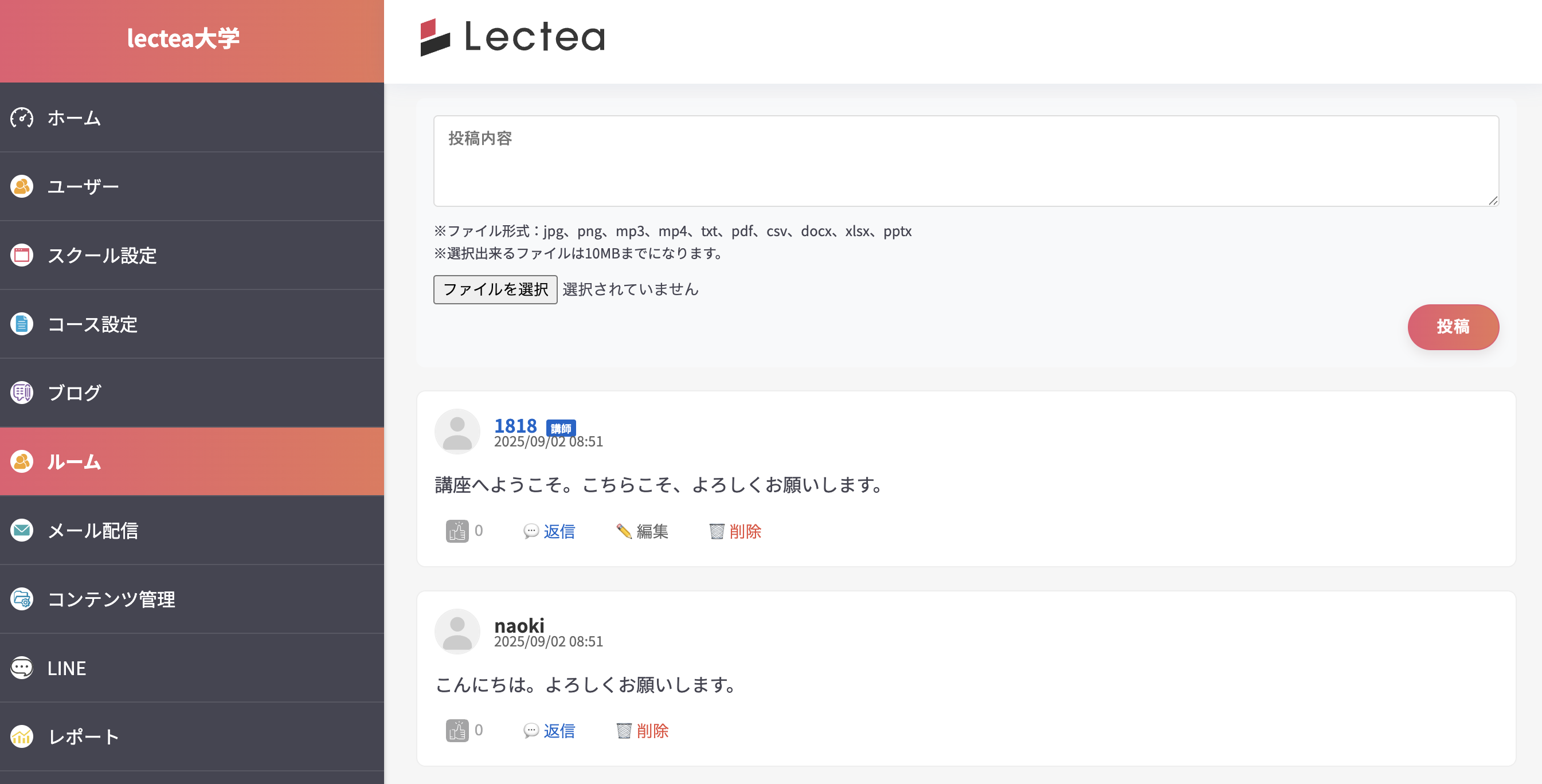Click the コース設定 document icon
This screenshot has height=784, width=1542.
(22, 324)
